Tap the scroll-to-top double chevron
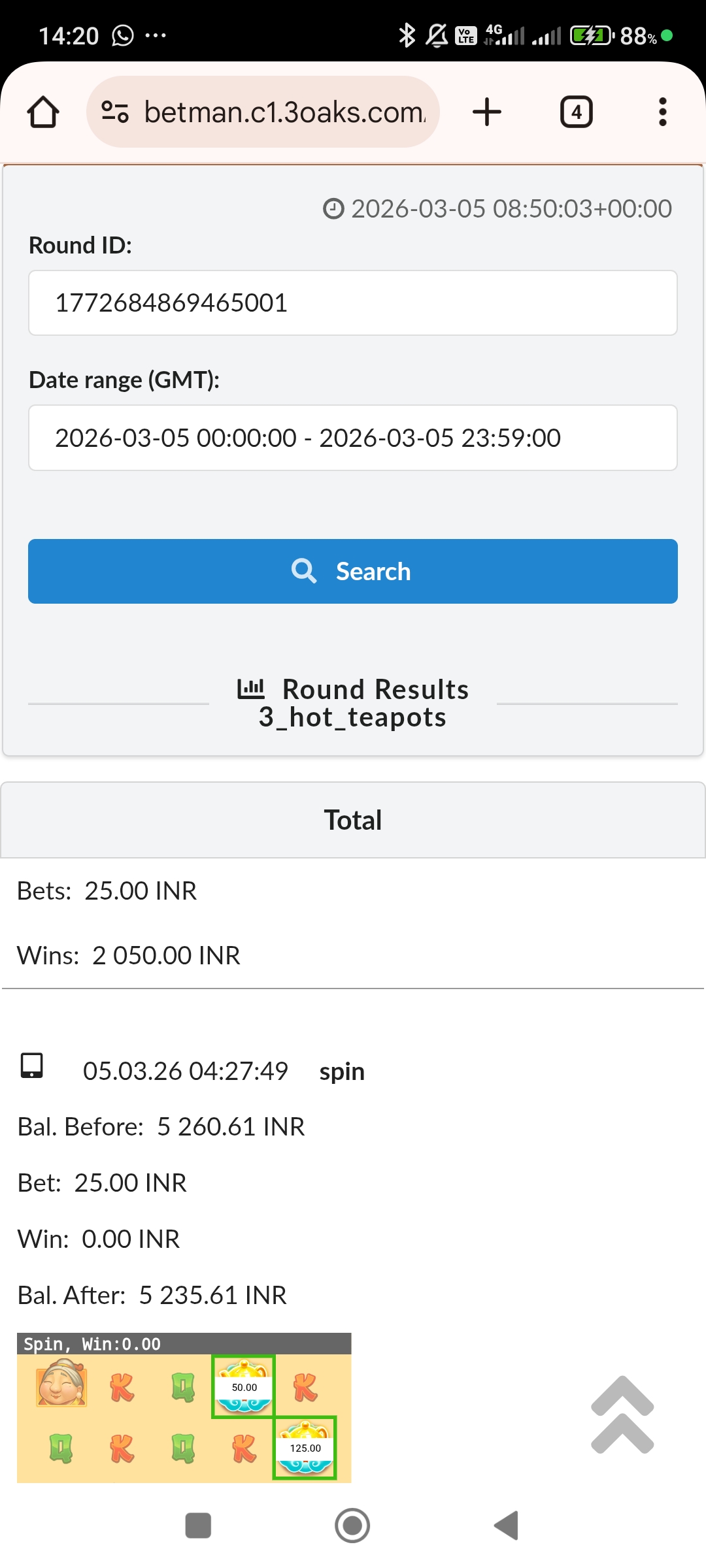The height and width of the screenshot is (1568, 706). [x=622, y=1415]
